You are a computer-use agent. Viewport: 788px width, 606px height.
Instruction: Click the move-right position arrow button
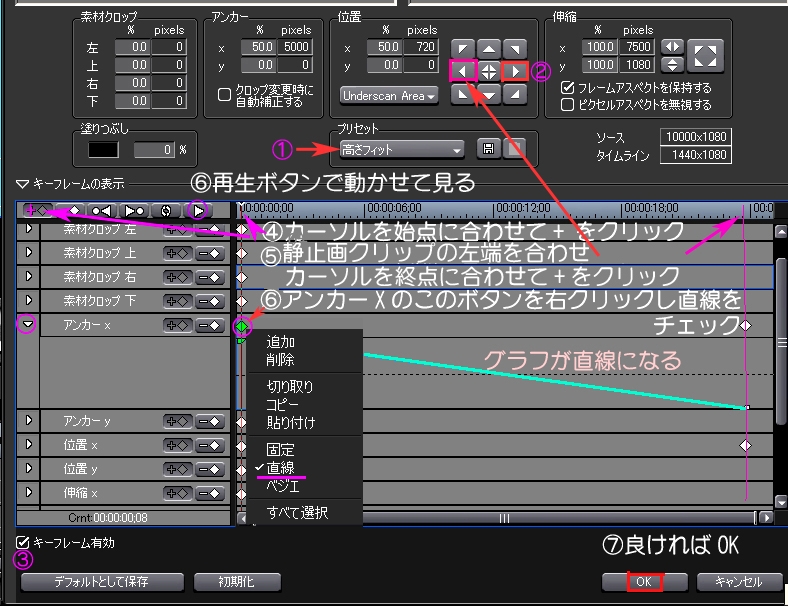pos(514,71)
